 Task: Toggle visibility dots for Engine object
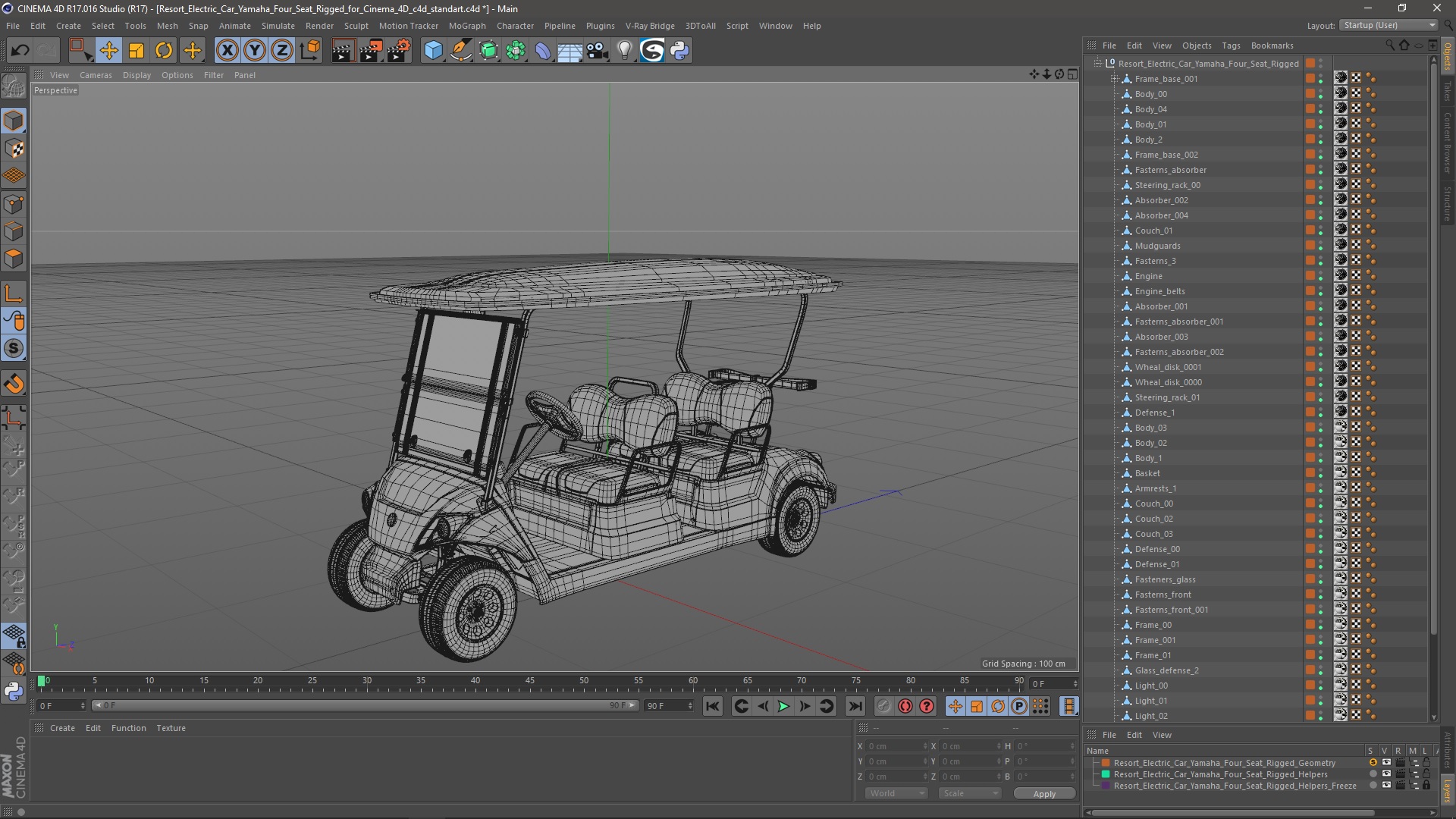click(1320, 276)
